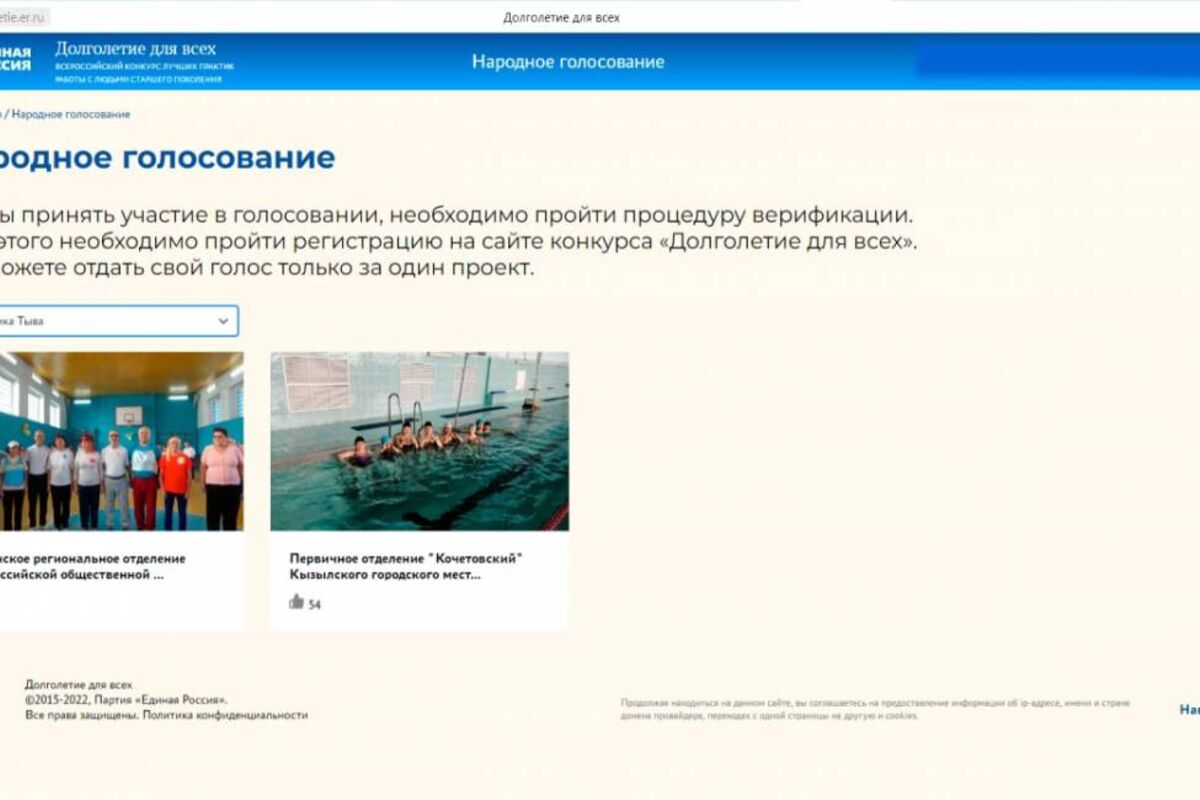Open the gym group photo project
This screenshot has width=1200, height=800.
coord(121,441)
